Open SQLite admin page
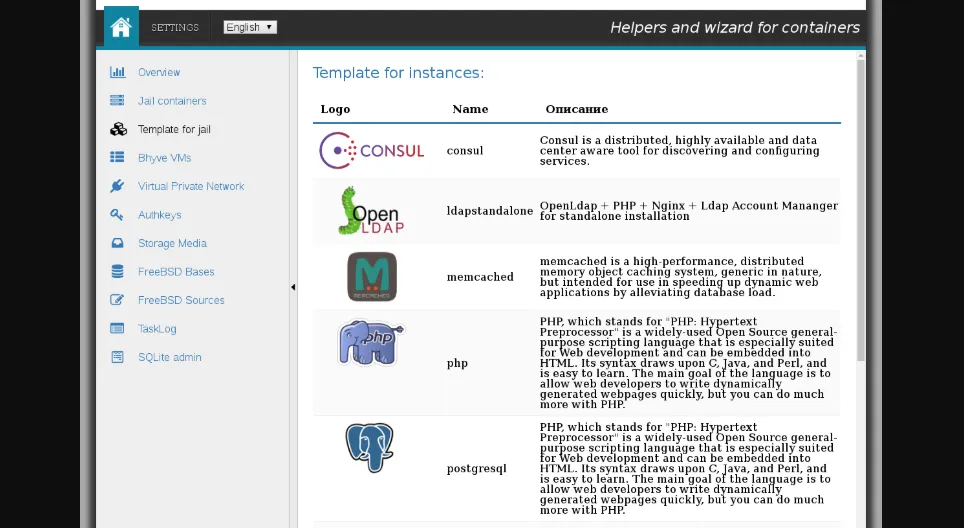This screenshot has width=964, height=528. pos(169,357)
